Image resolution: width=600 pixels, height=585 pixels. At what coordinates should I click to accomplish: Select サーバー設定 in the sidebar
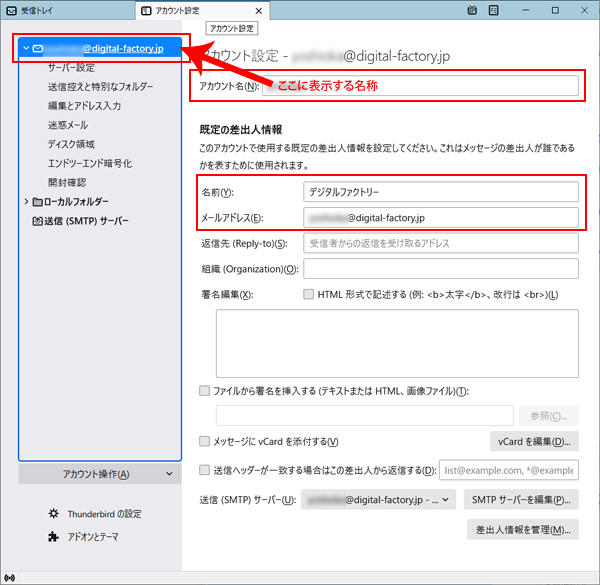click(71, 68)
